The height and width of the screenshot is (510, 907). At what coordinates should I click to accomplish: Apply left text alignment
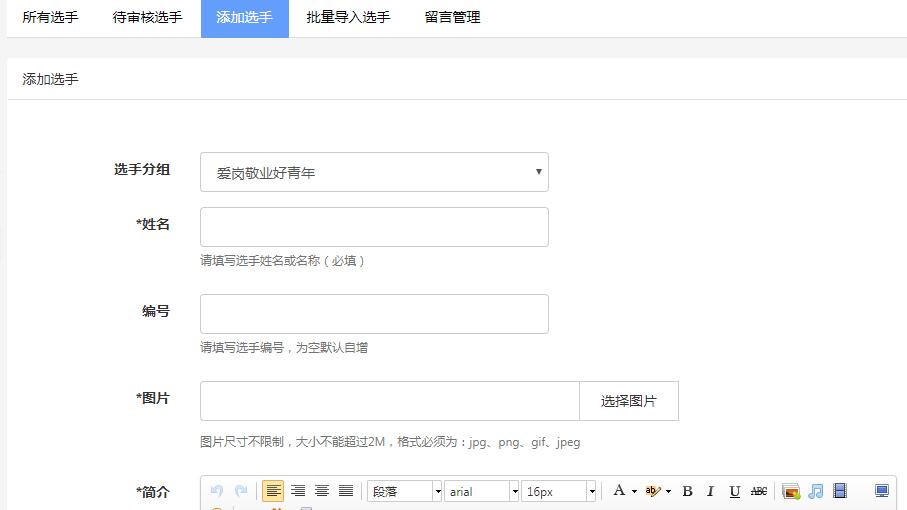point(273,491)
